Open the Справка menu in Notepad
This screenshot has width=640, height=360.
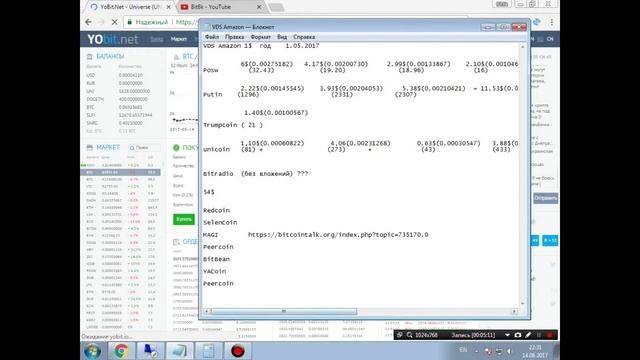click(304, 37)
